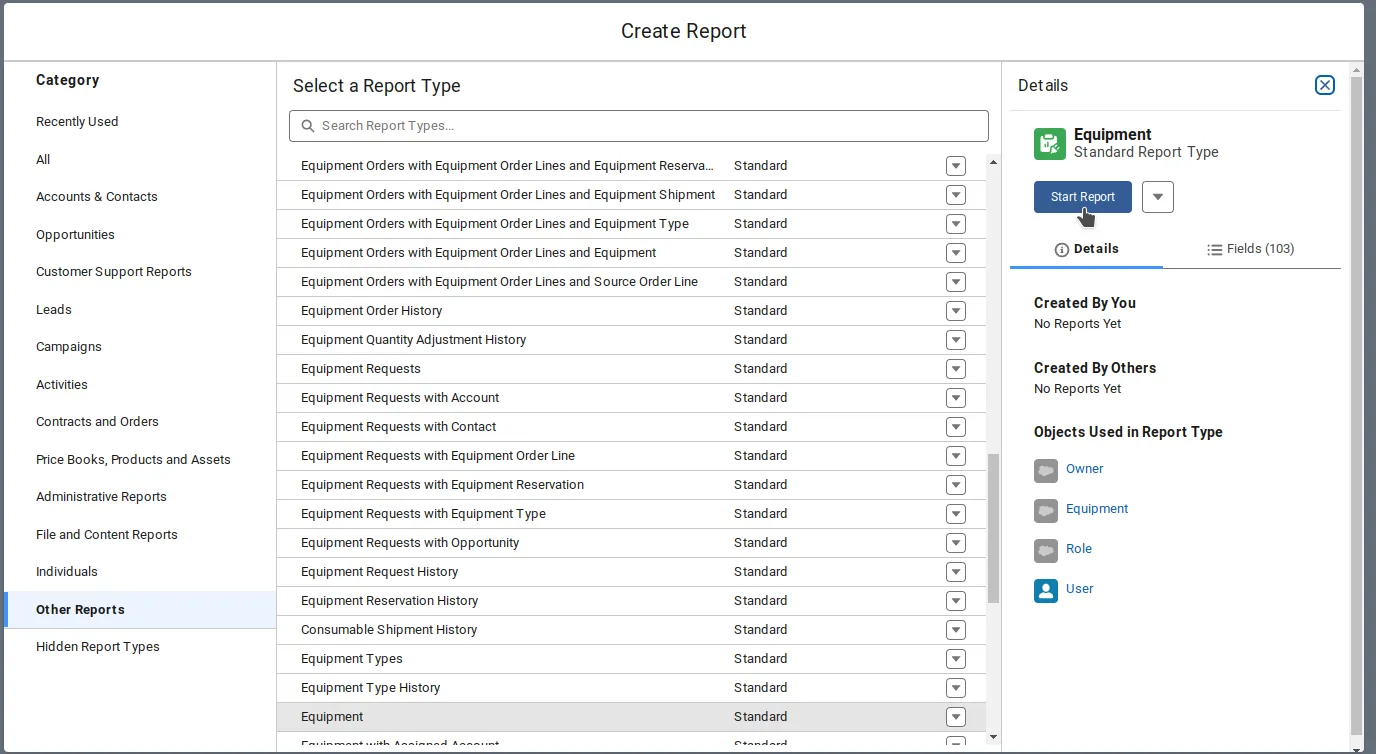Open actions menu for Equipment Requests with Opportunity
Screen dimensions: 1376x754
[956, 543]
